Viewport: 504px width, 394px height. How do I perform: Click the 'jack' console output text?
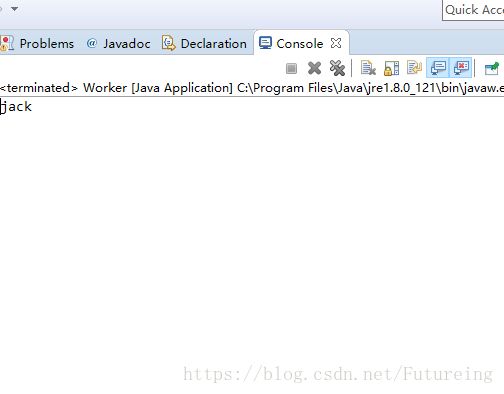pyautogui.click(x=17, y=107)
